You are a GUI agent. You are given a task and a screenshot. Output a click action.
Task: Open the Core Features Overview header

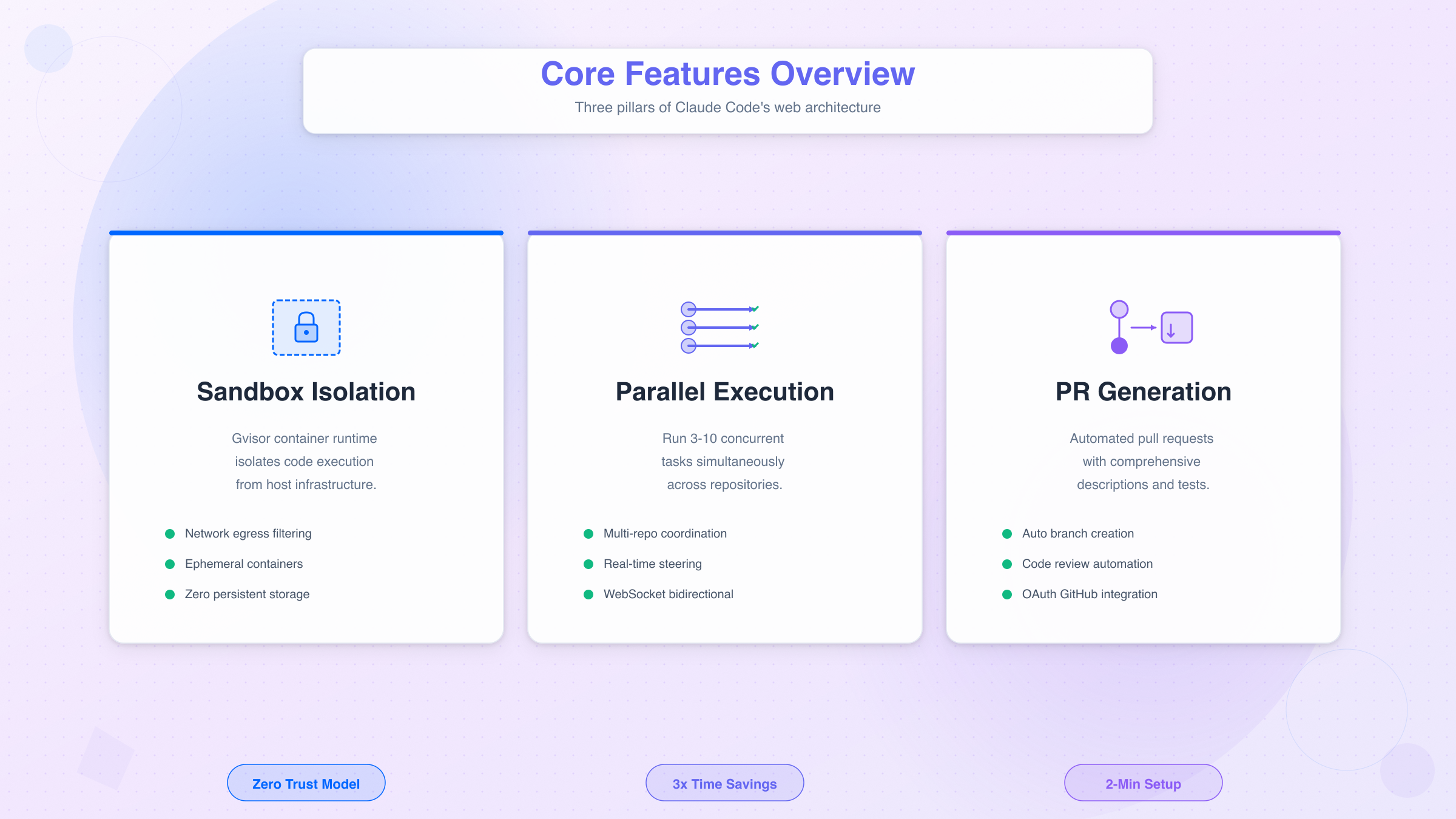tap(727, 73)
